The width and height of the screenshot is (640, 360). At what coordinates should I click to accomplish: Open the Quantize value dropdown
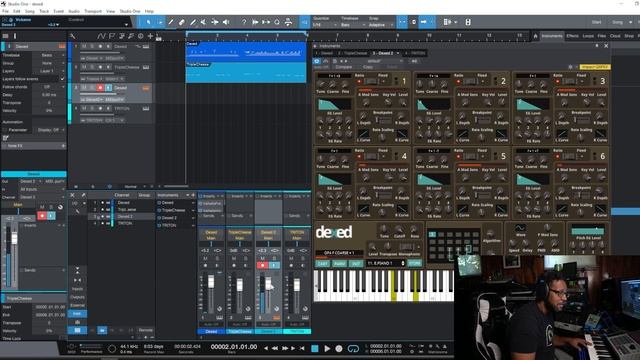coord(325,25)
